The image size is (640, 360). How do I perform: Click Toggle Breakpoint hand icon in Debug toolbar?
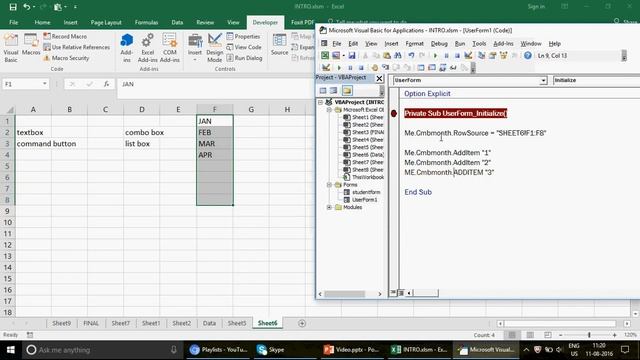[374, 68]
